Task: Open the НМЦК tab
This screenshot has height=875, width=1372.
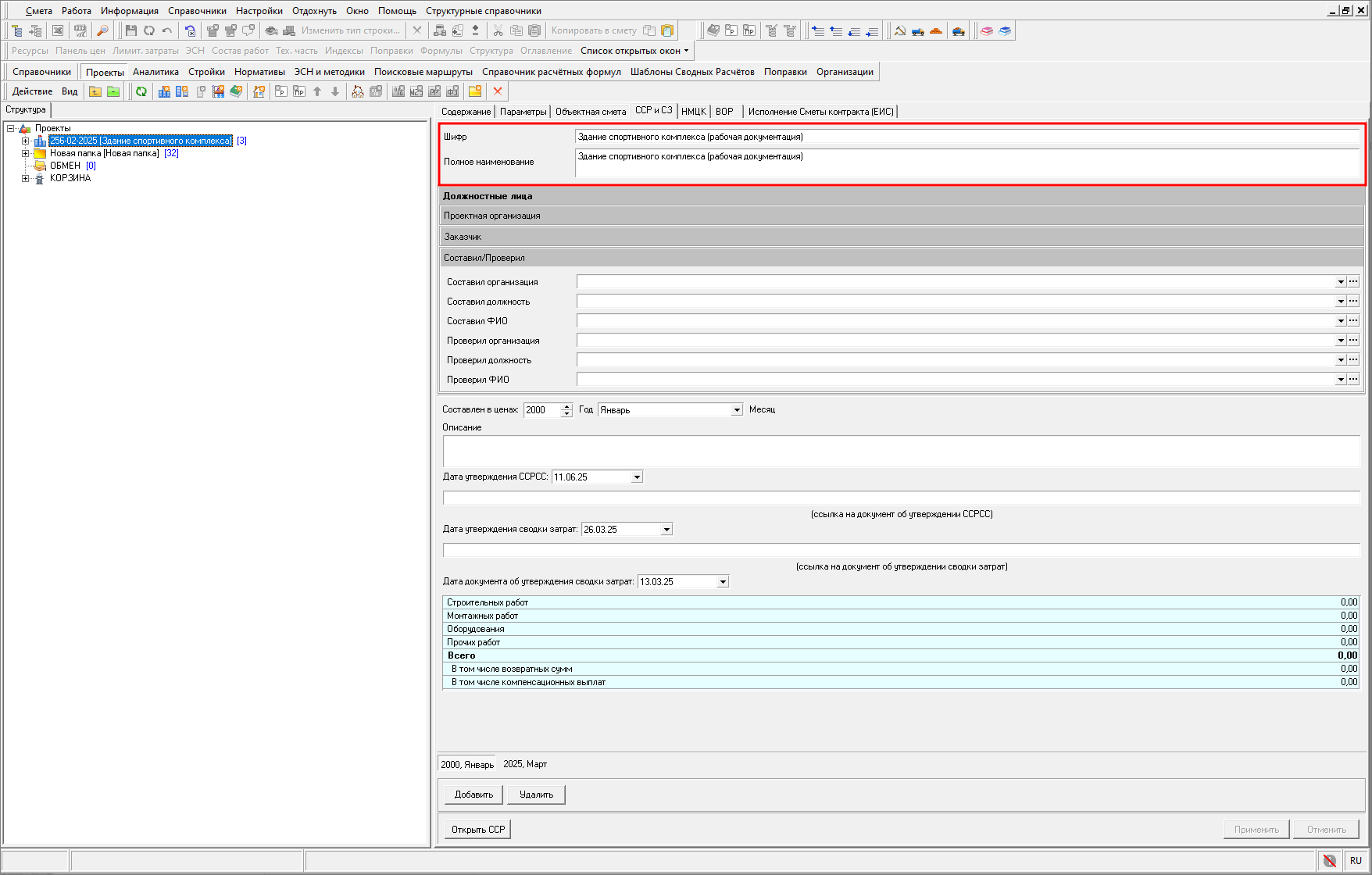Action: (694, 112)
